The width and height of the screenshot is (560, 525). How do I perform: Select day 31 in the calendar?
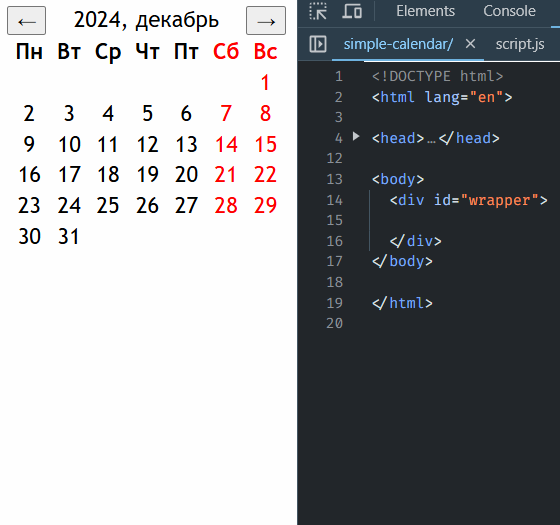(x=68, y=236)
